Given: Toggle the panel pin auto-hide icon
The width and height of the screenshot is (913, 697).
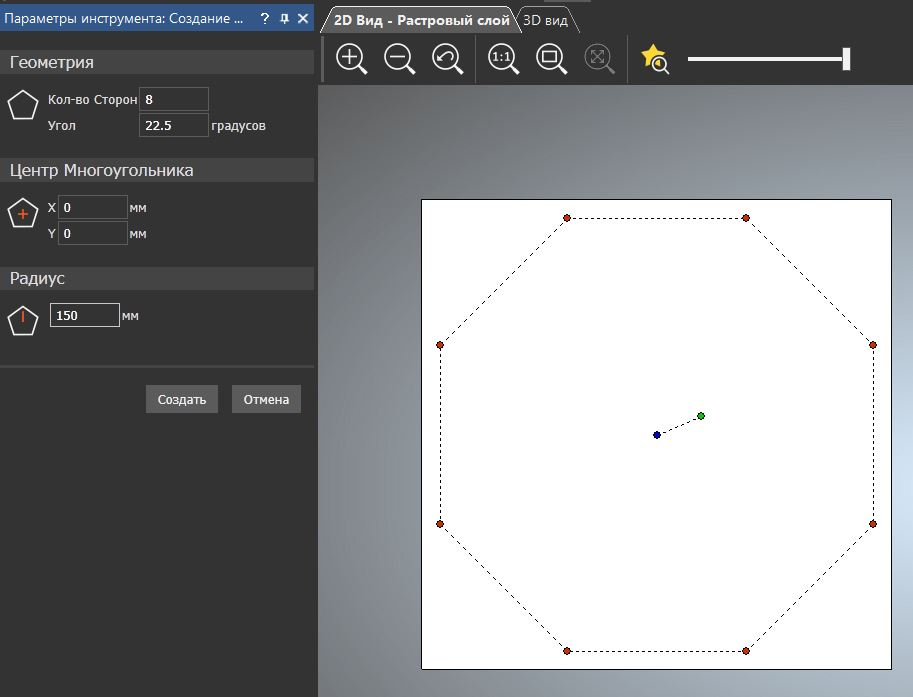Looking at the screenshot, I should [284, 18].
